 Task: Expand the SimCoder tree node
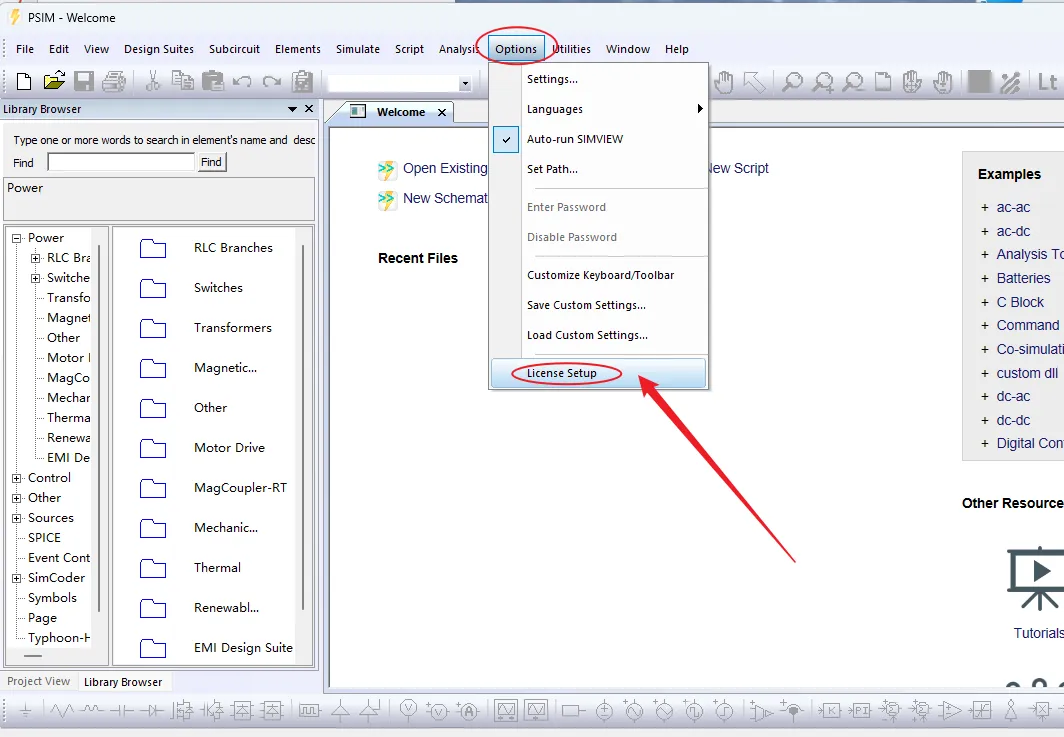point(17,578)
